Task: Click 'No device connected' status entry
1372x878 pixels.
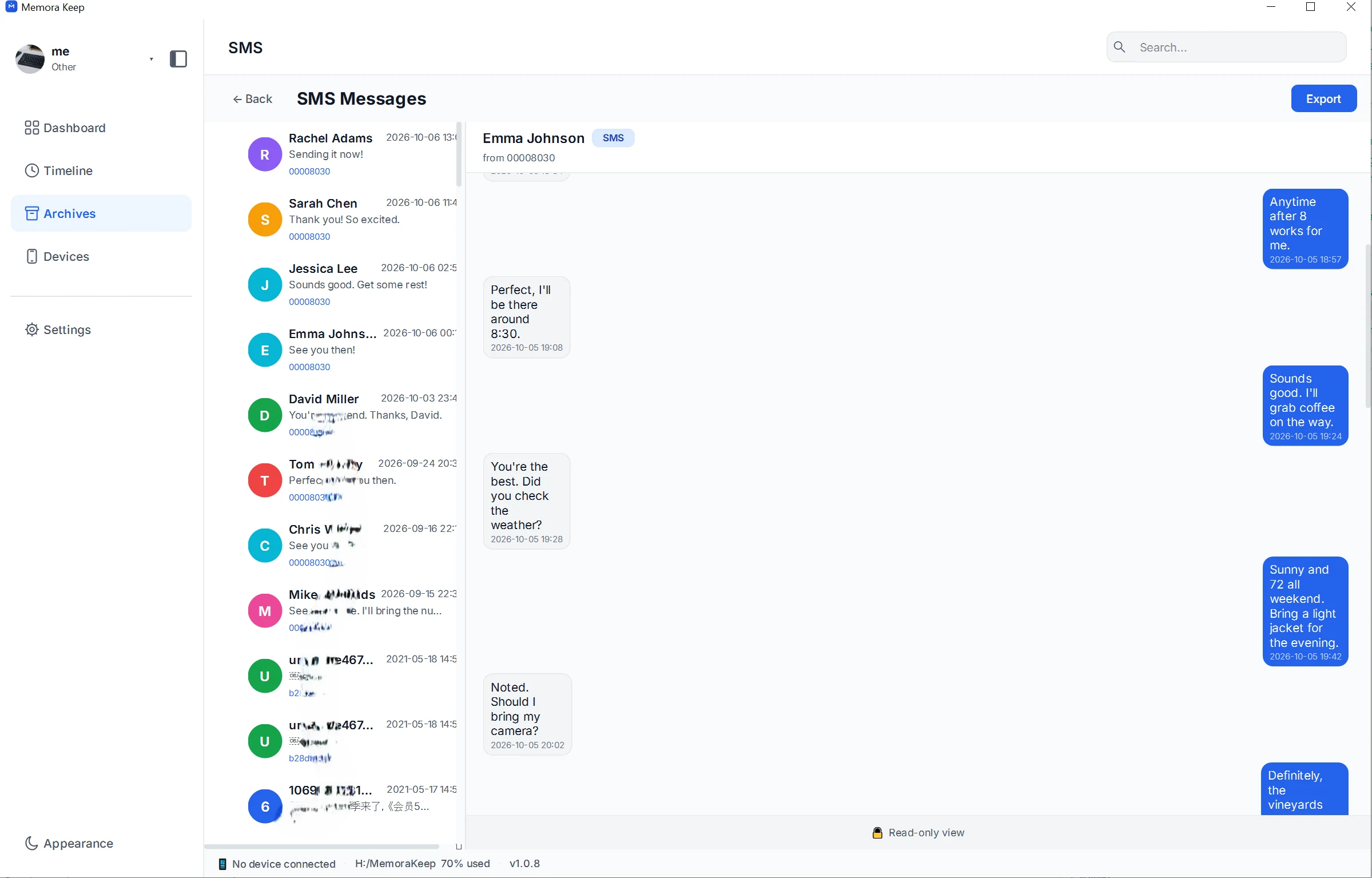Action: click(277, 864)
